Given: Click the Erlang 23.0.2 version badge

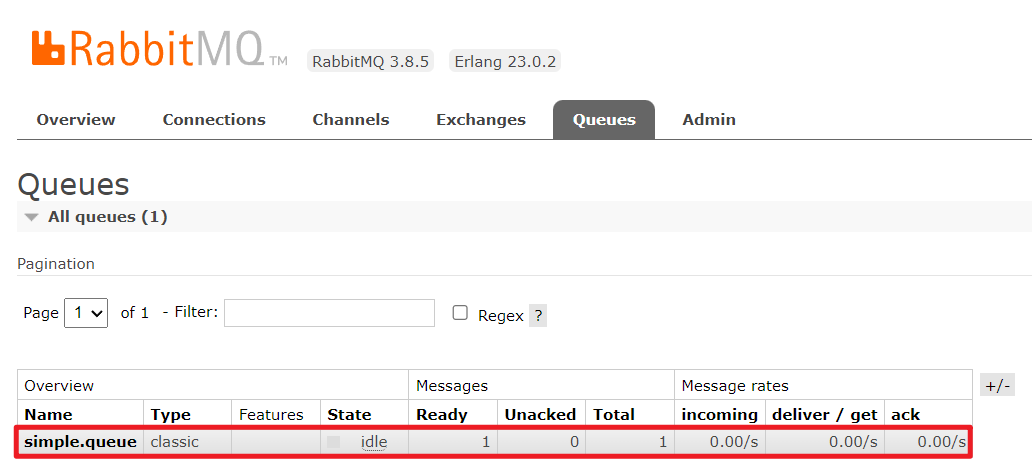Looking at the screenshot, I should pos(505,62).
